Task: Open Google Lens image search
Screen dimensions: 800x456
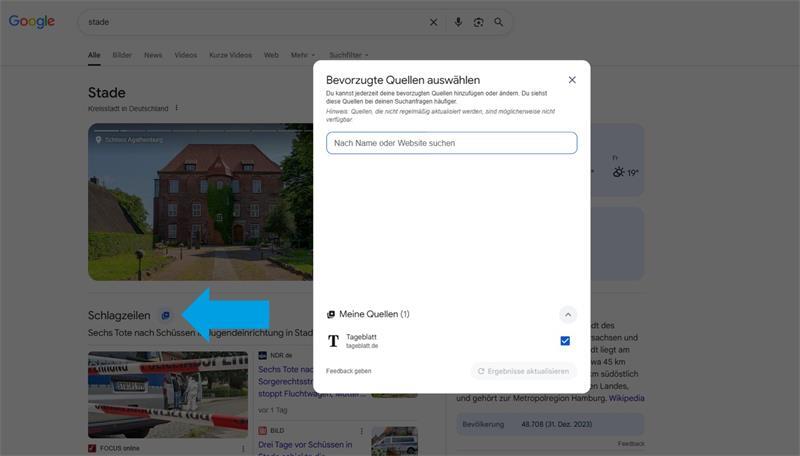Action: [x=479, y=22]
